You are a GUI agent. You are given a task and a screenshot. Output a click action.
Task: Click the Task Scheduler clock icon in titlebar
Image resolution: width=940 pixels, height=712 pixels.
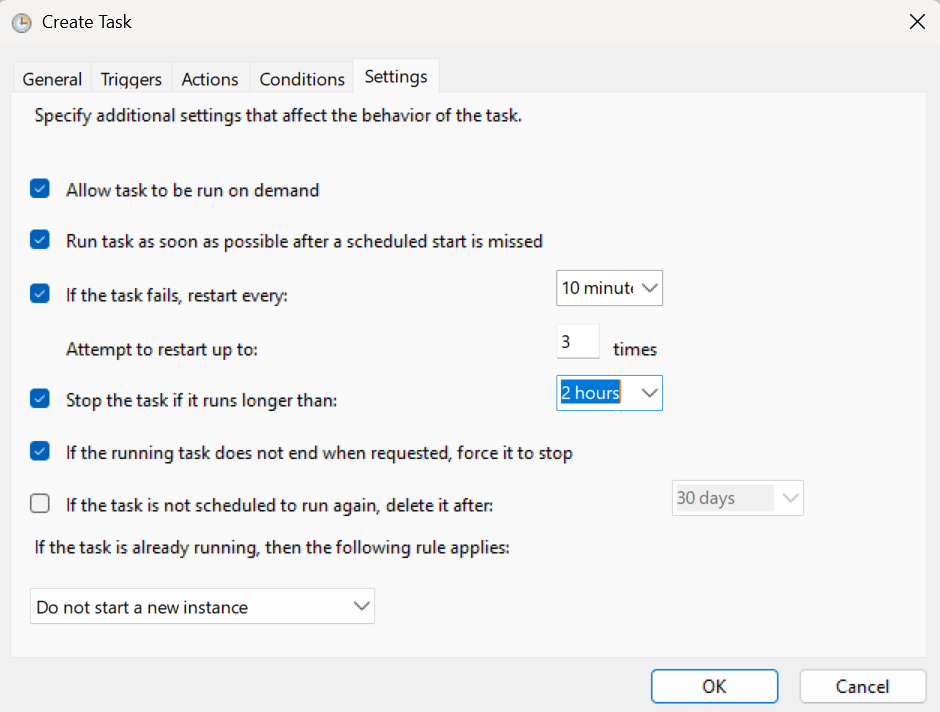[21, 22]
